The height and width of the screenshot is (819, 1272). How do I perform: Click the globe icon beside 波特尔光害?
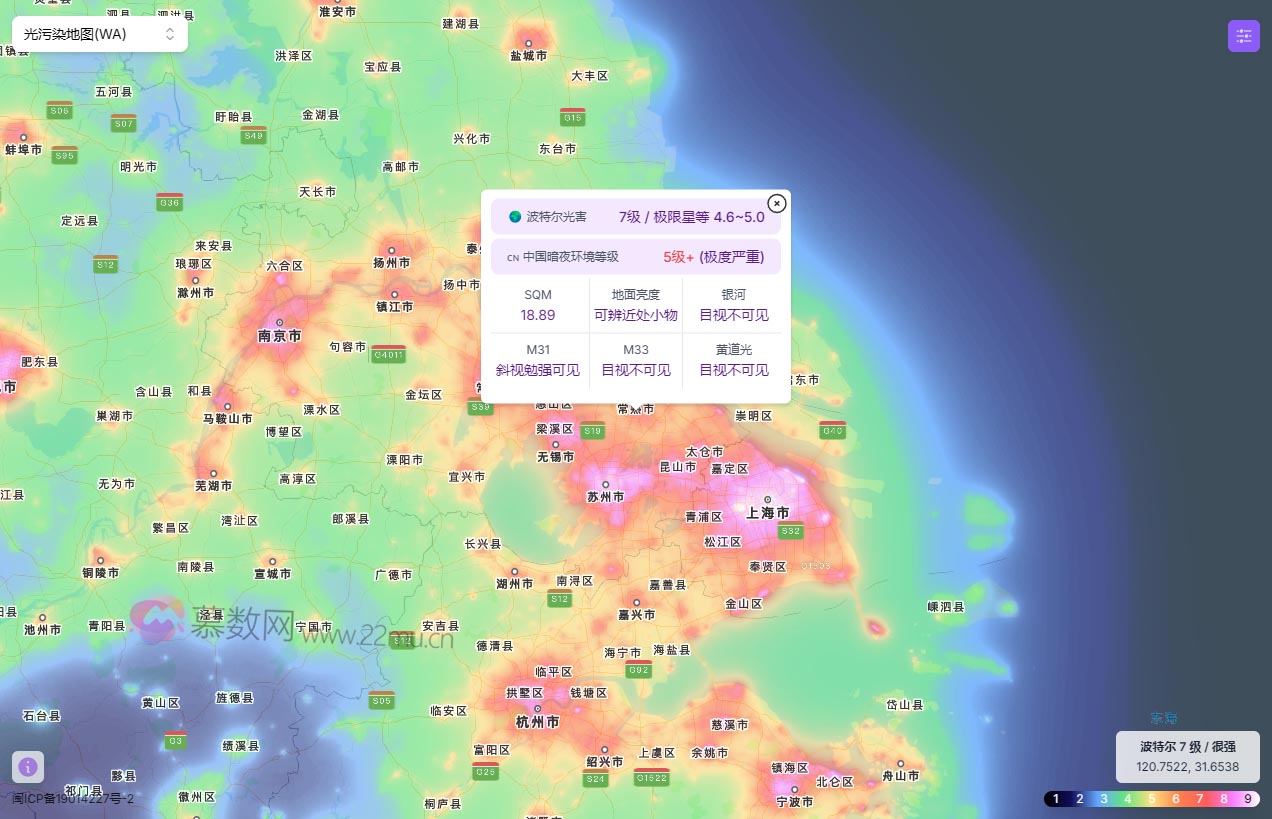(x=513, y=216)
